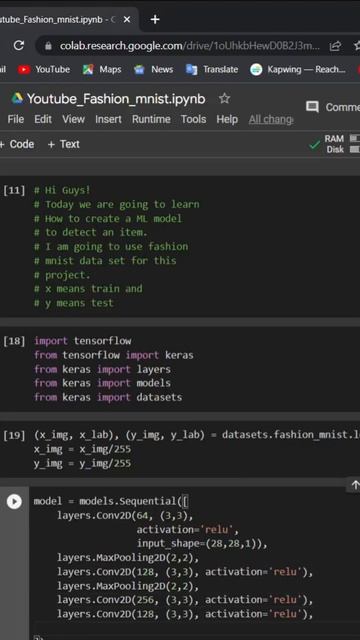Select cell 18 execution count
360x640 pixels.
[x=14, y=341]
